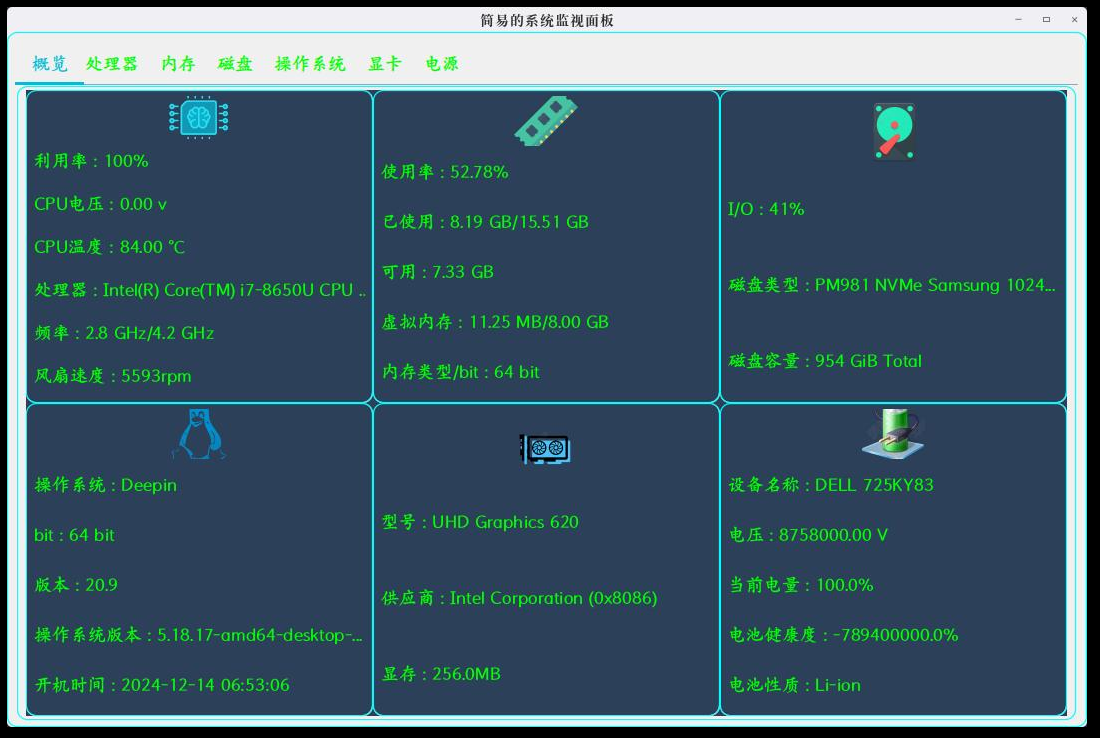The width and height of the screenshot is (1100, 738).
Task: Switch to the 概览 tab
Action: point(50,64)
